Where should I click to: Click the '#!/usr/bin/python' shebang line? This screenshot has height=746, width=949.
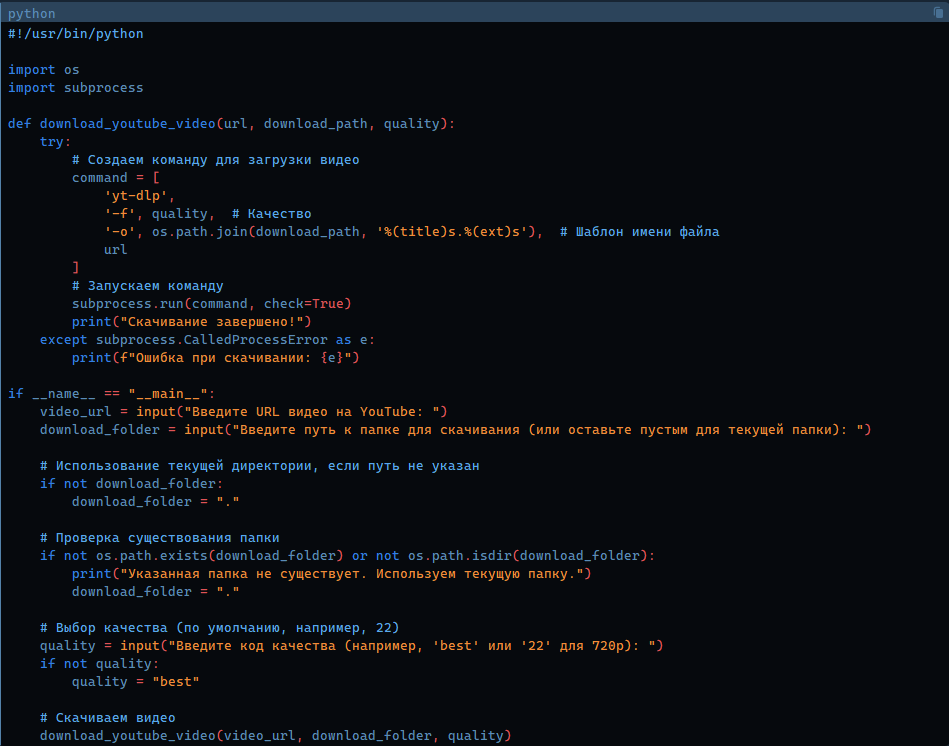76,34
